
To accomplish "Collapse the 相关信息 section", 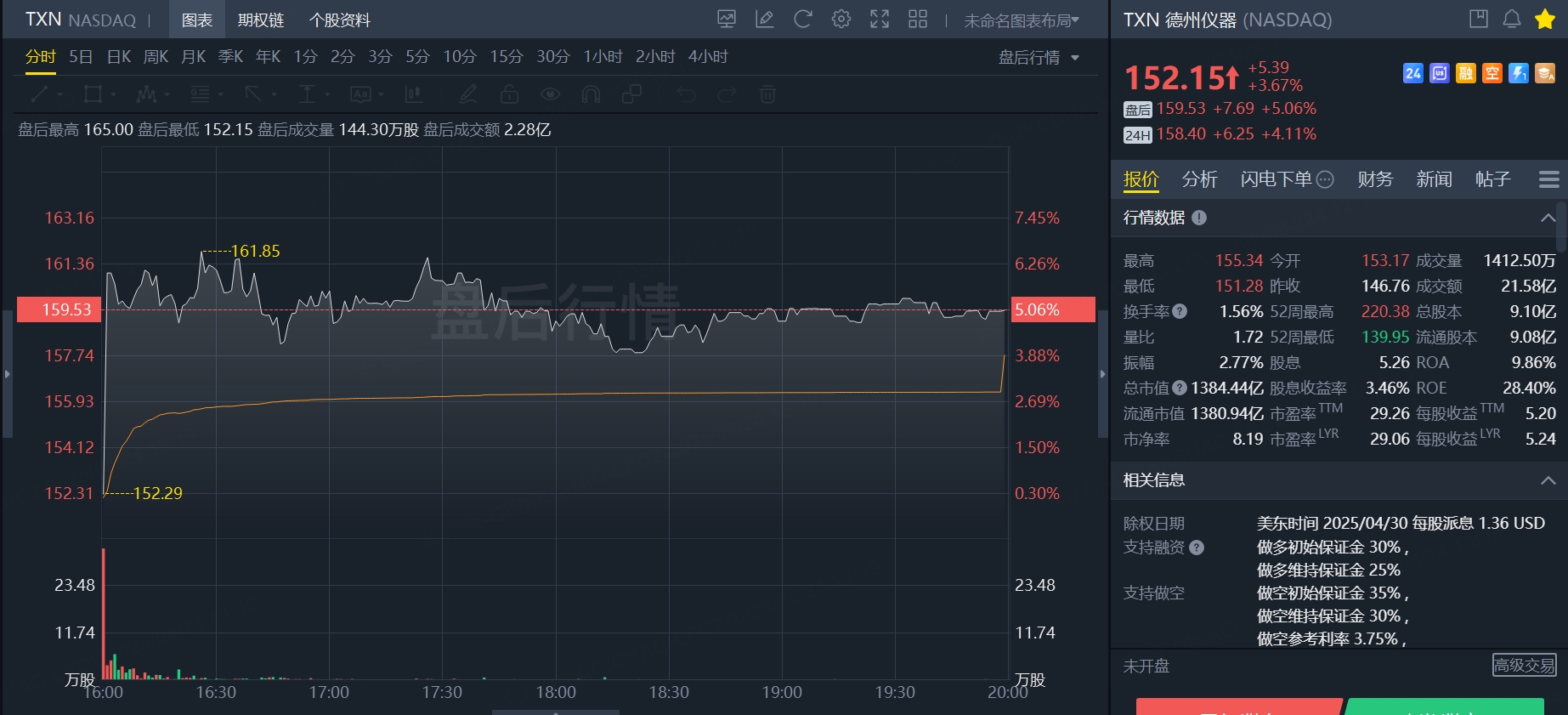I will pyautogui.click(x=1548, y=480).
